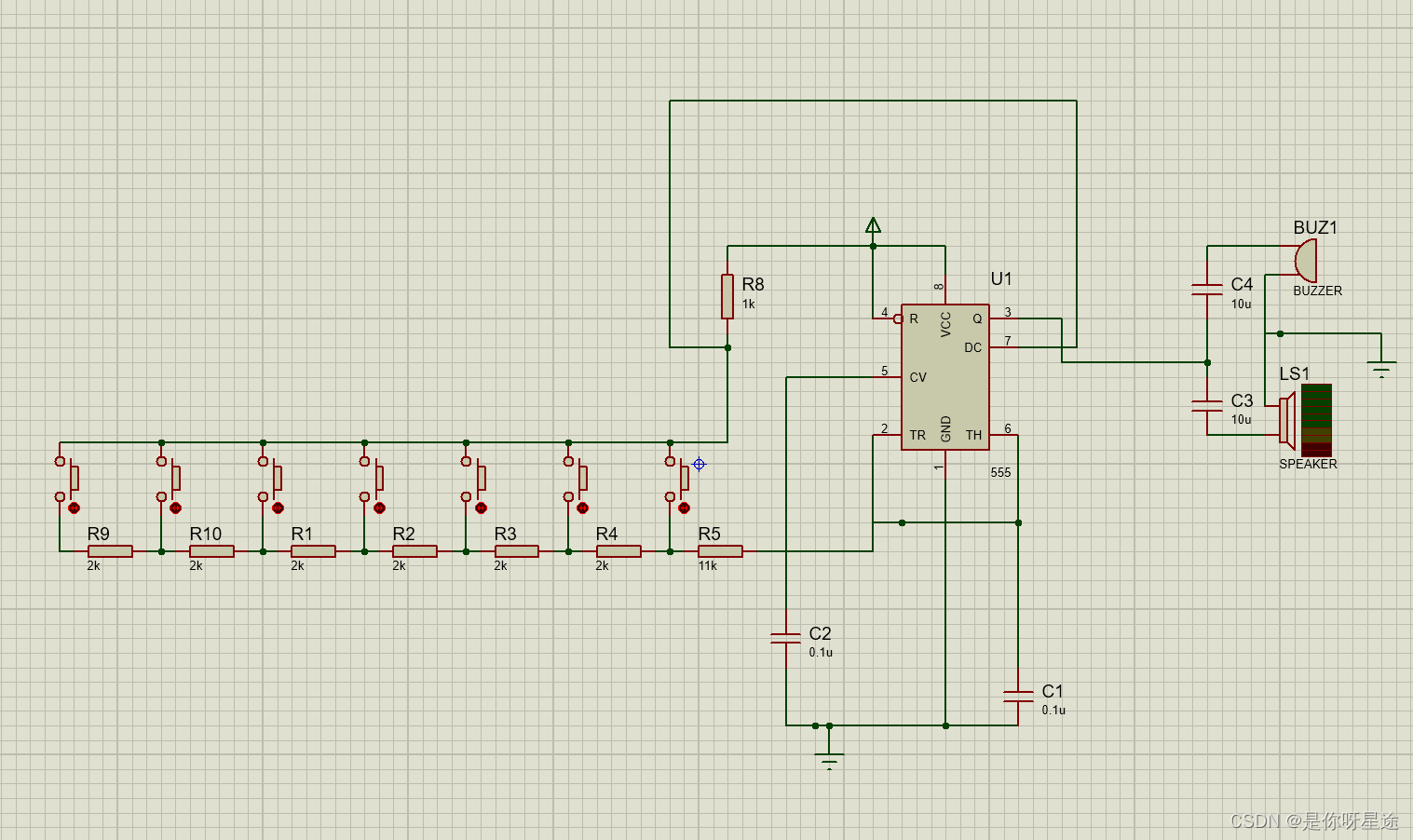Click the "SPEAKER" value text
The height and width of the screenshot is (840, 1413).
tap(1308, 464)
